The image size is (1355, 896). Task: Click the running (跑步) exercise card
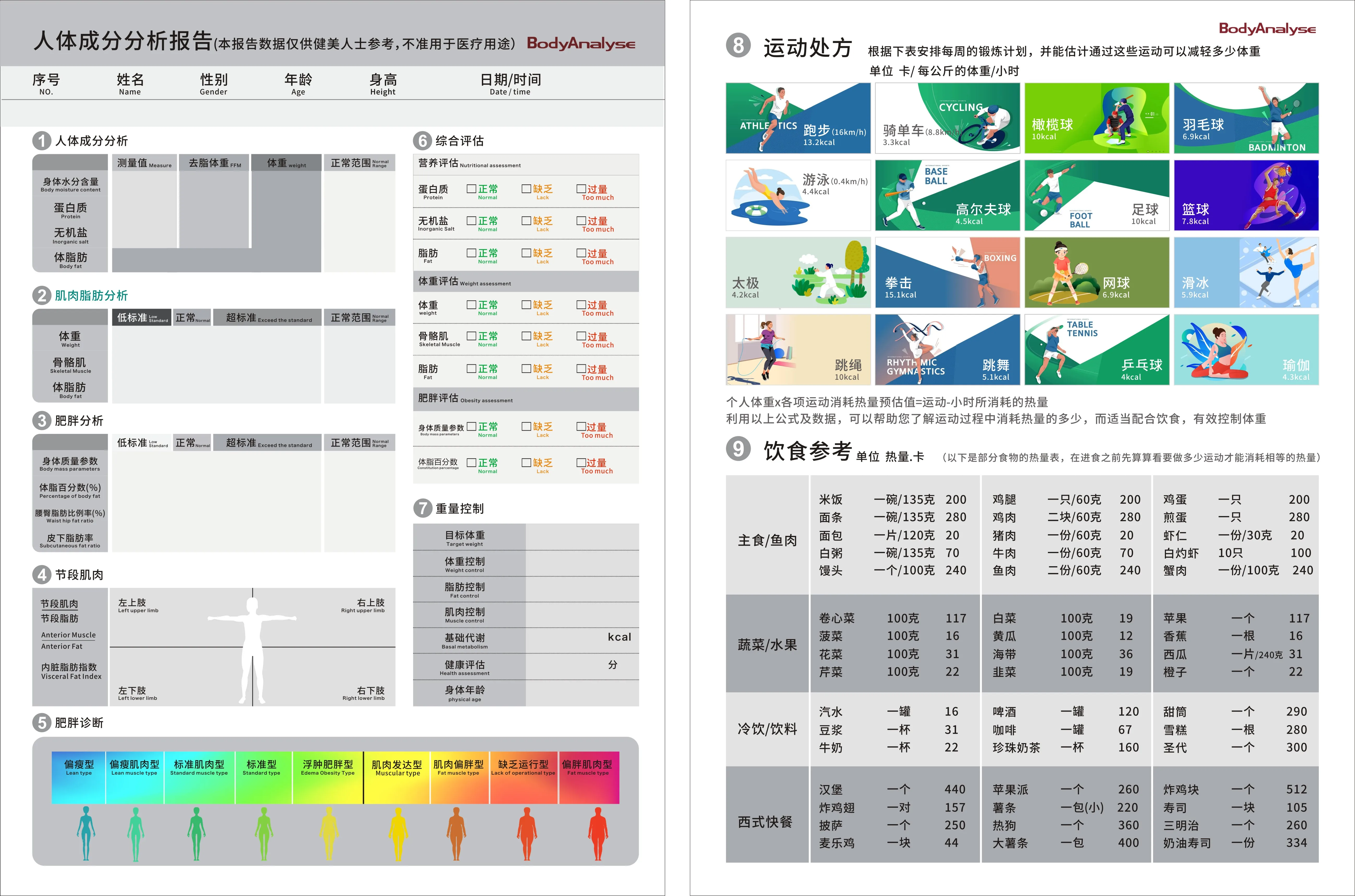(x=798, y=118)
